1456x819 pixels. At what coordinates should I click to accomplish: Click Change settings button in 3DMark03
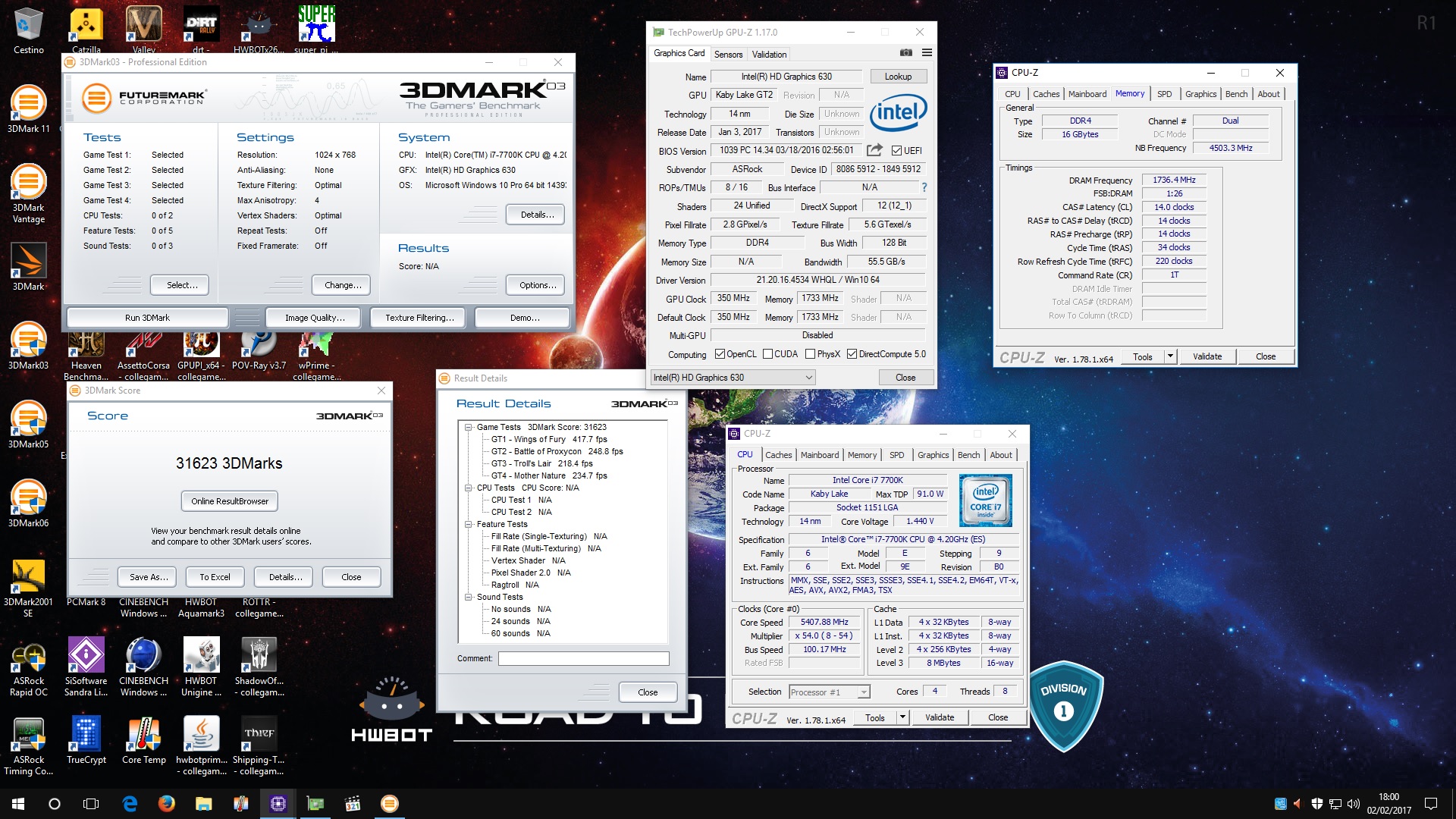341,285
